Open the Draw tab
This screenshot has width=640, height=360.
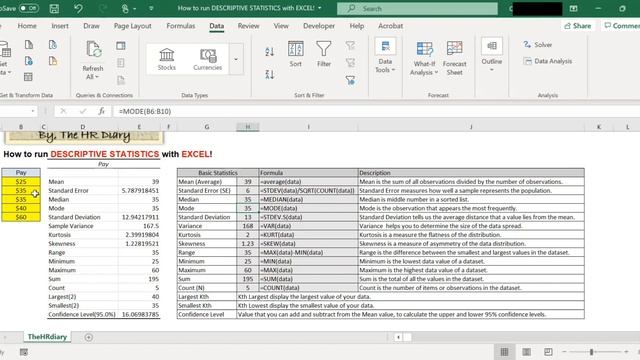91,26
